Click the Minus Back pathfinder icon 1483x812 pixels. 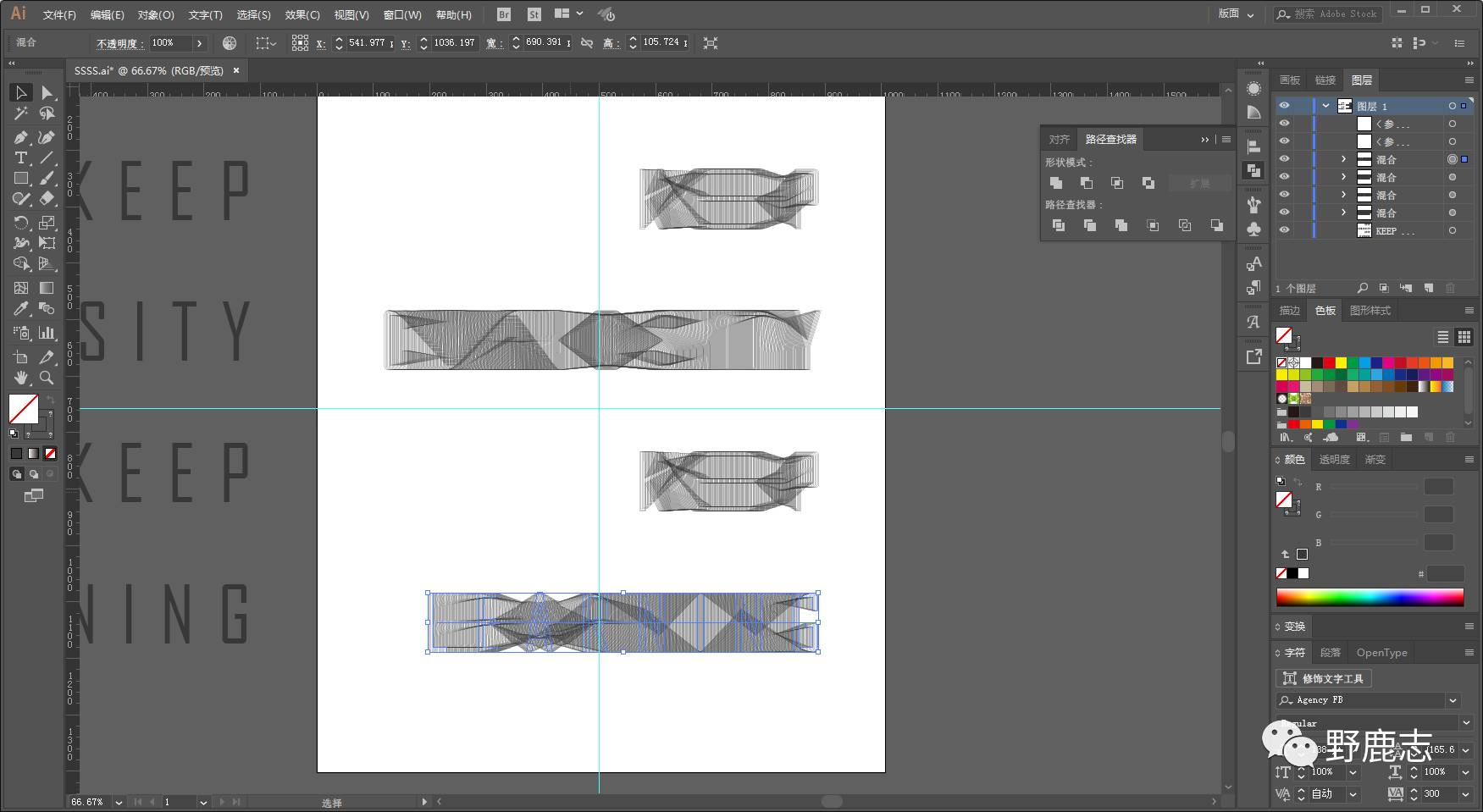coord(1216,225)
